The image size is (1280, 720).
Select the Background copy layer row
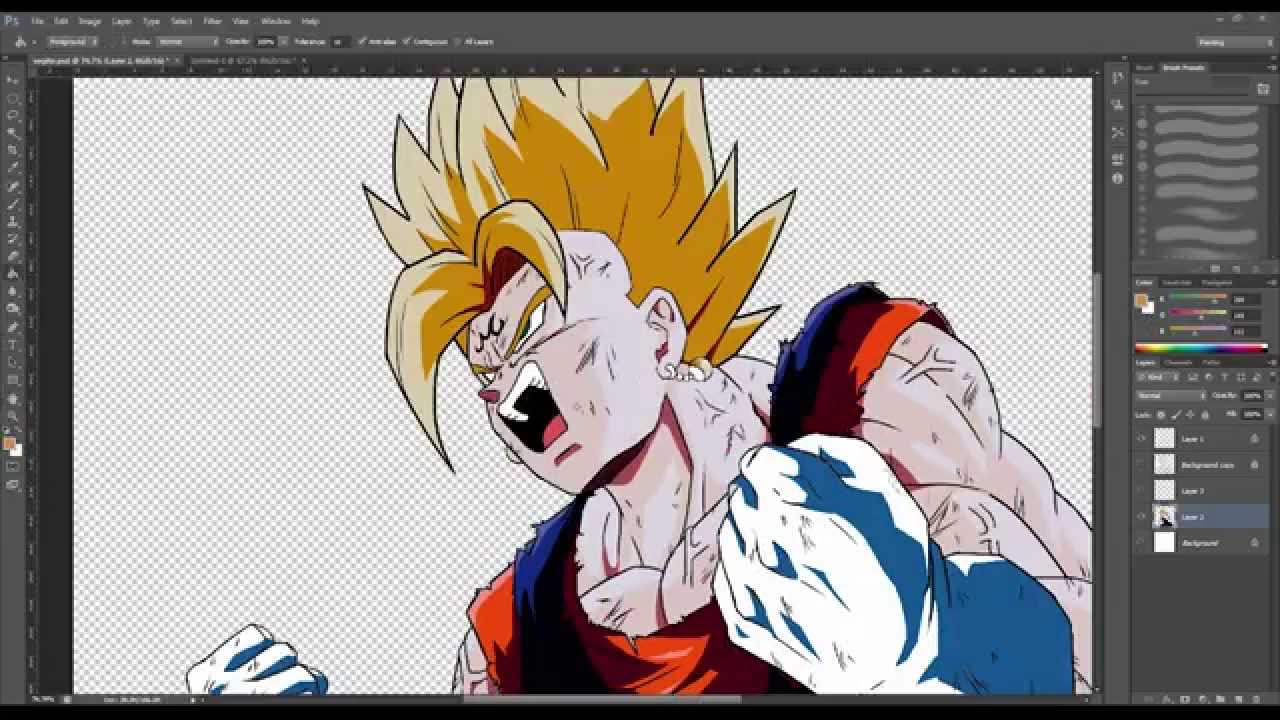point(1201,464)
